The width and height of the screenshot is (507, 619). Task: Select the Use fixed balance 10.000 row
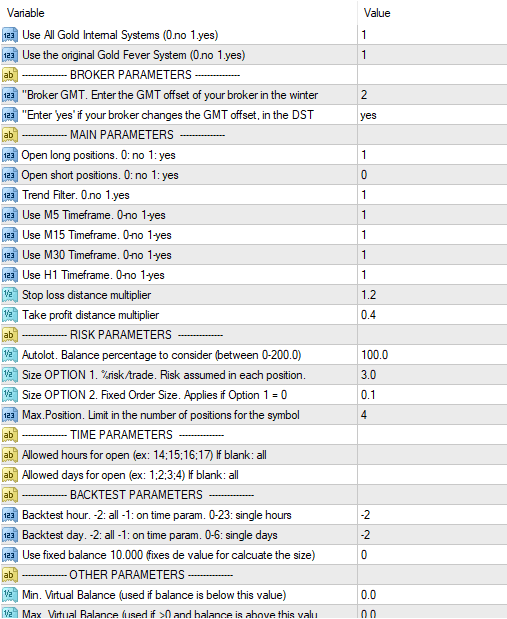[254, 555]
